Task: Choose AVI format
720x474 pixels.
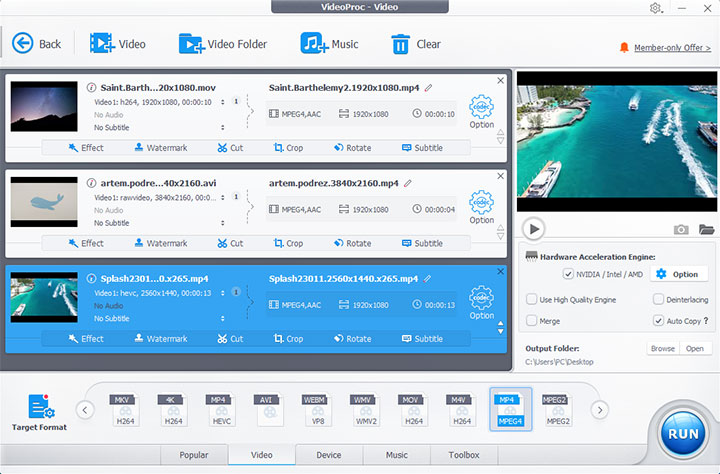Action: coord(267,409)
